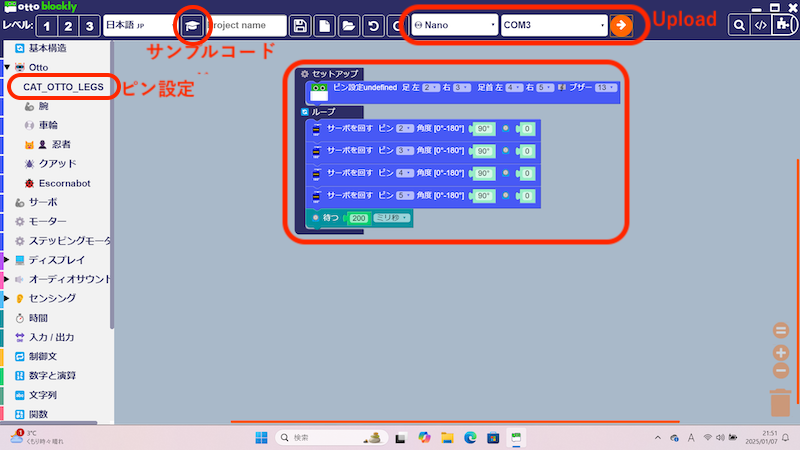Select CAT_OTTO_LEGS category in sidebar
800x450 pixels.
click(63, 87)
